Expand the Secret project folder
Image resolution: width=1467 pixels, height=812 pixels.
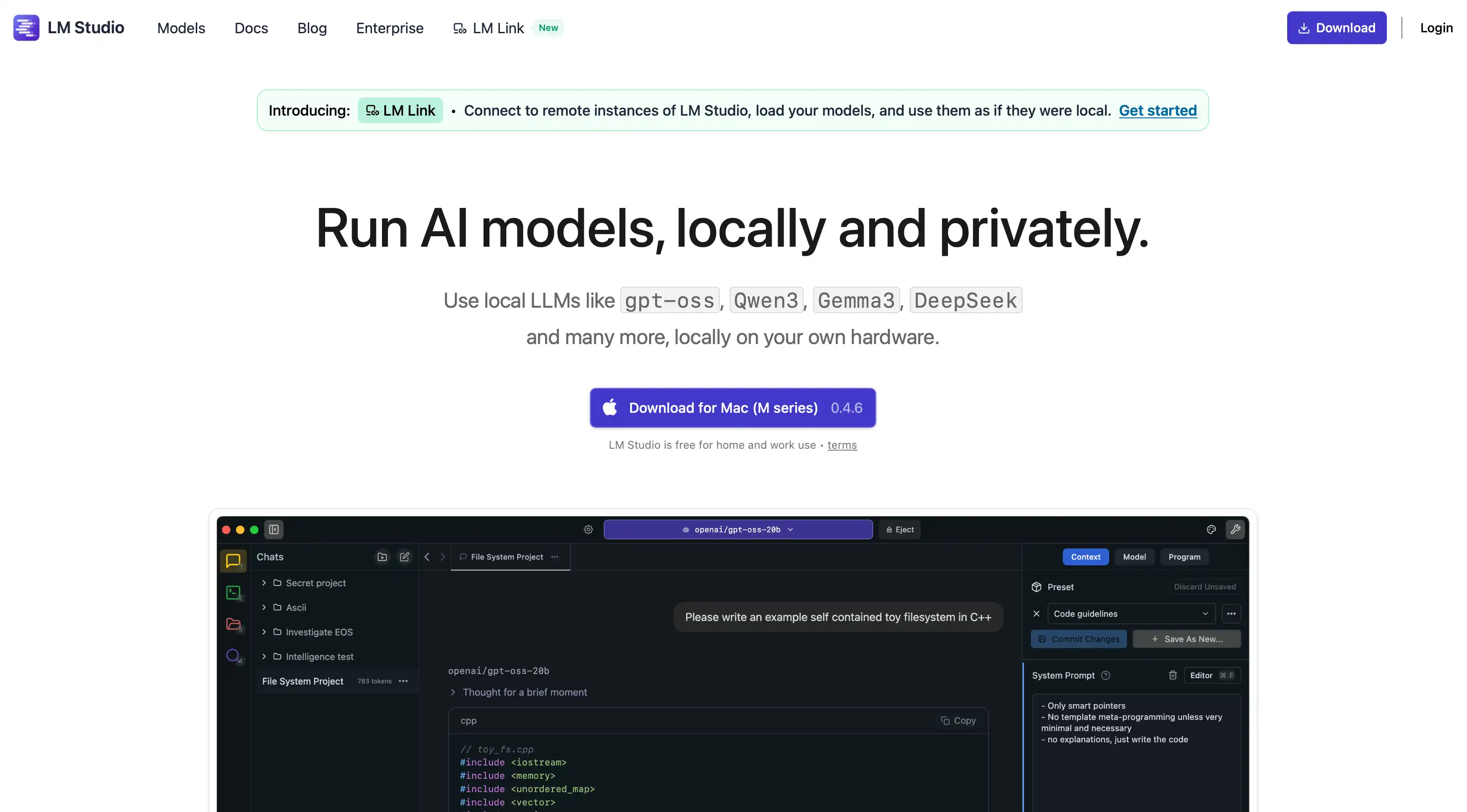tap(264, 583)
